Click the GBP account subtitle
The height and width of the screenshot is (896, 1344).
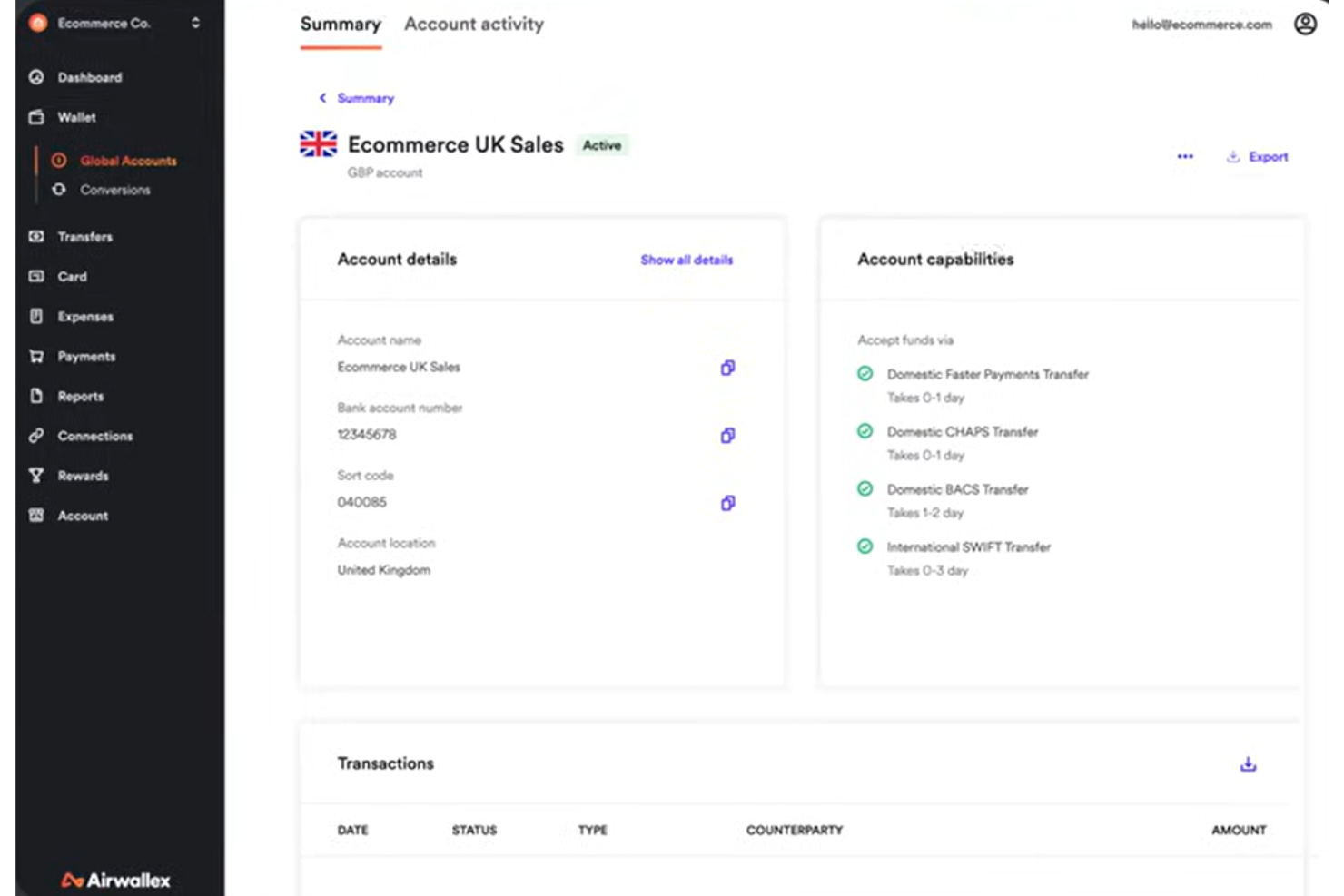(385, 172)
